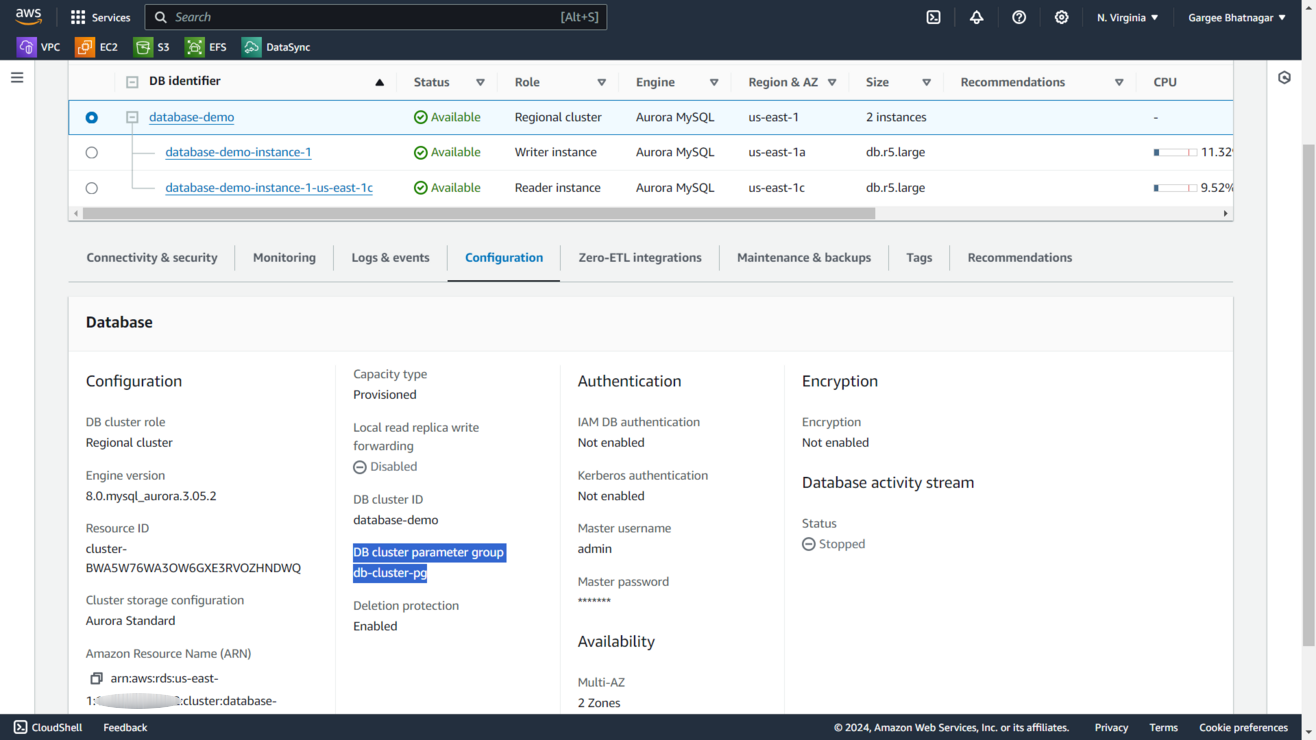Click the table's horizontal scrollbar thumb
Image resolution: width=1316 pixels, height=740 pixels.
pyautogui.click(x=479, y=213)
